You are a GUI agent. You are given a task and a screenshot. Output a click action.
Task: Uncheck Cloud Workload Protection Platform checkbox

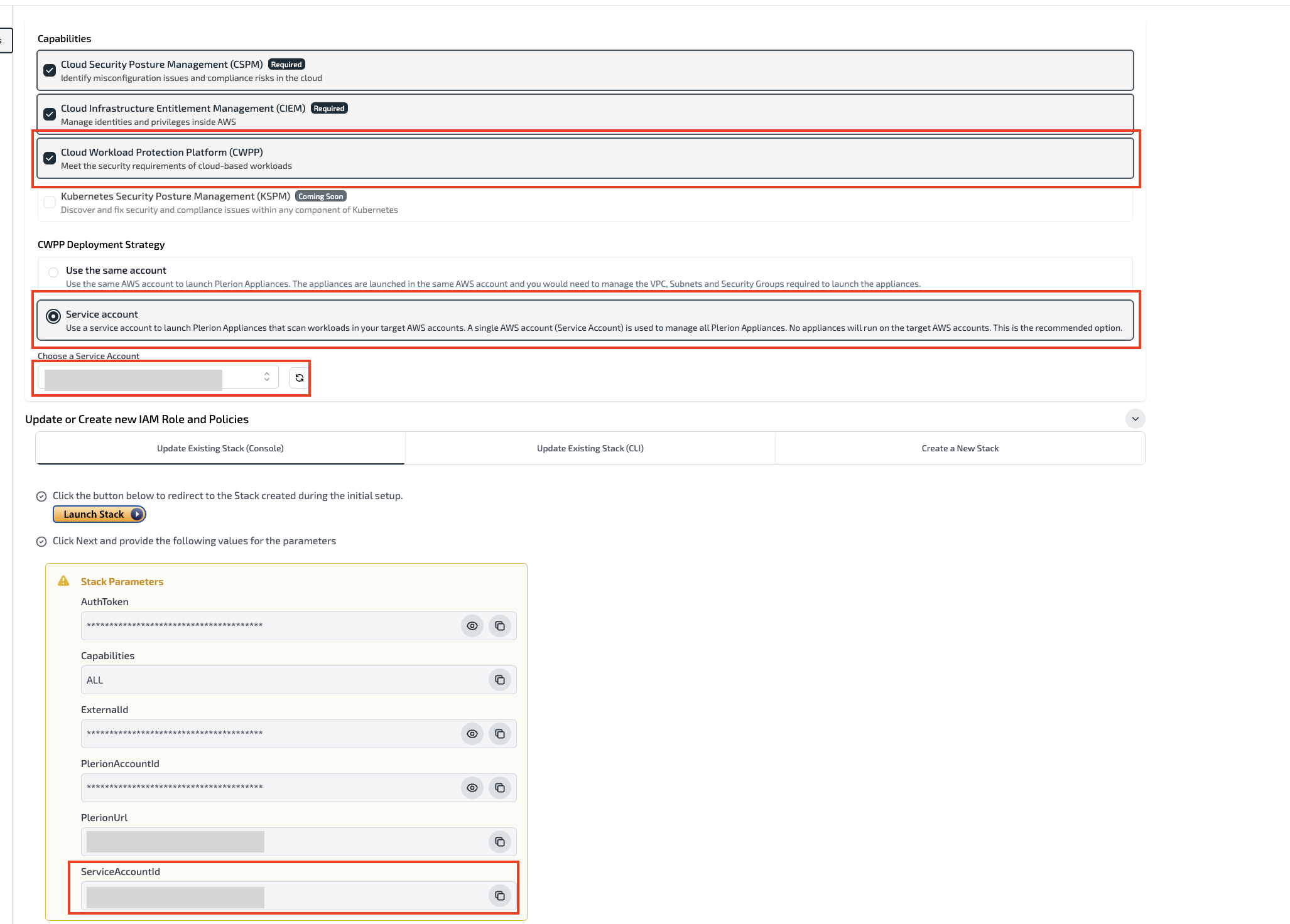[50, 158]
